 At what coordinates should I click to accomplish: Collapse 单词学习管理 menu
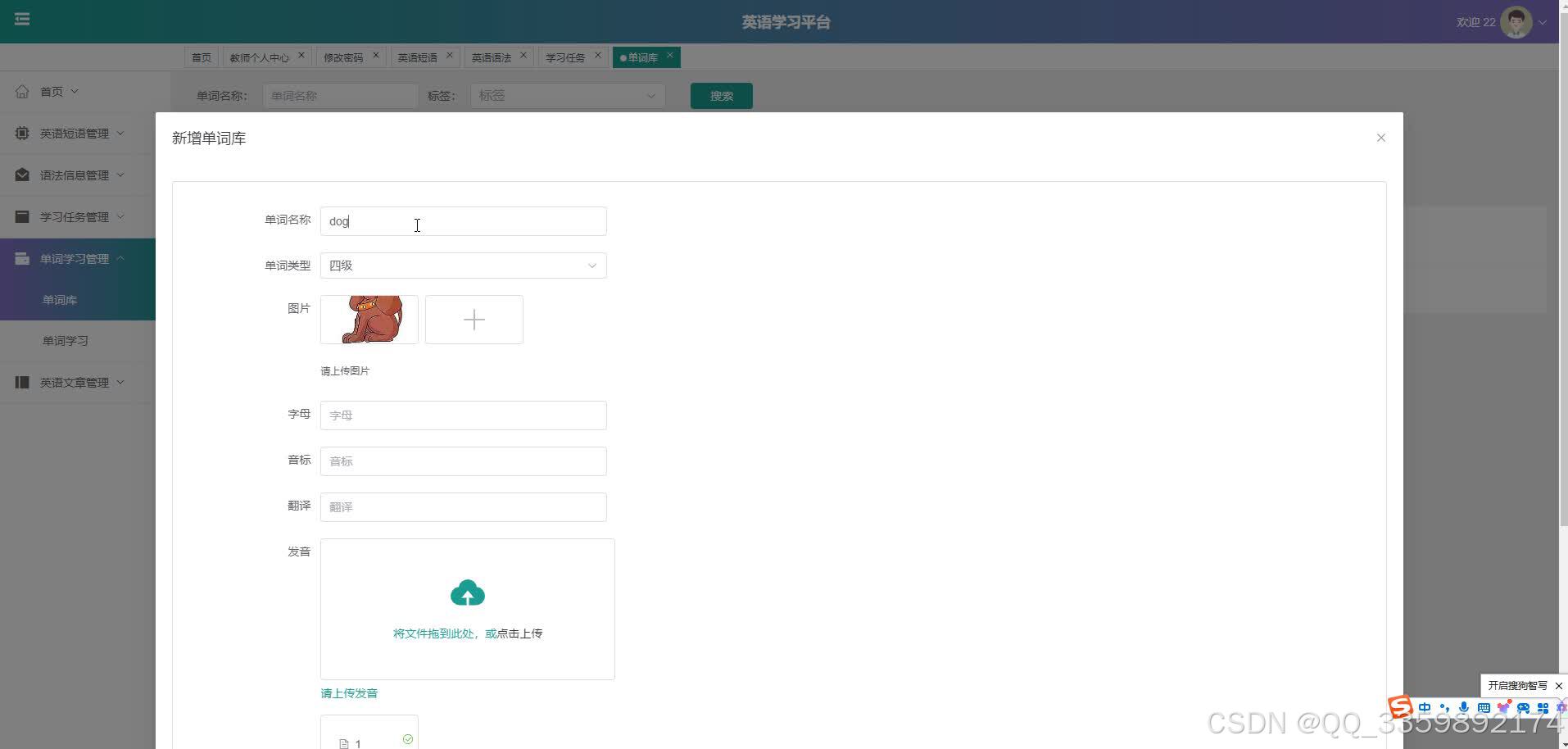[120, 258]
